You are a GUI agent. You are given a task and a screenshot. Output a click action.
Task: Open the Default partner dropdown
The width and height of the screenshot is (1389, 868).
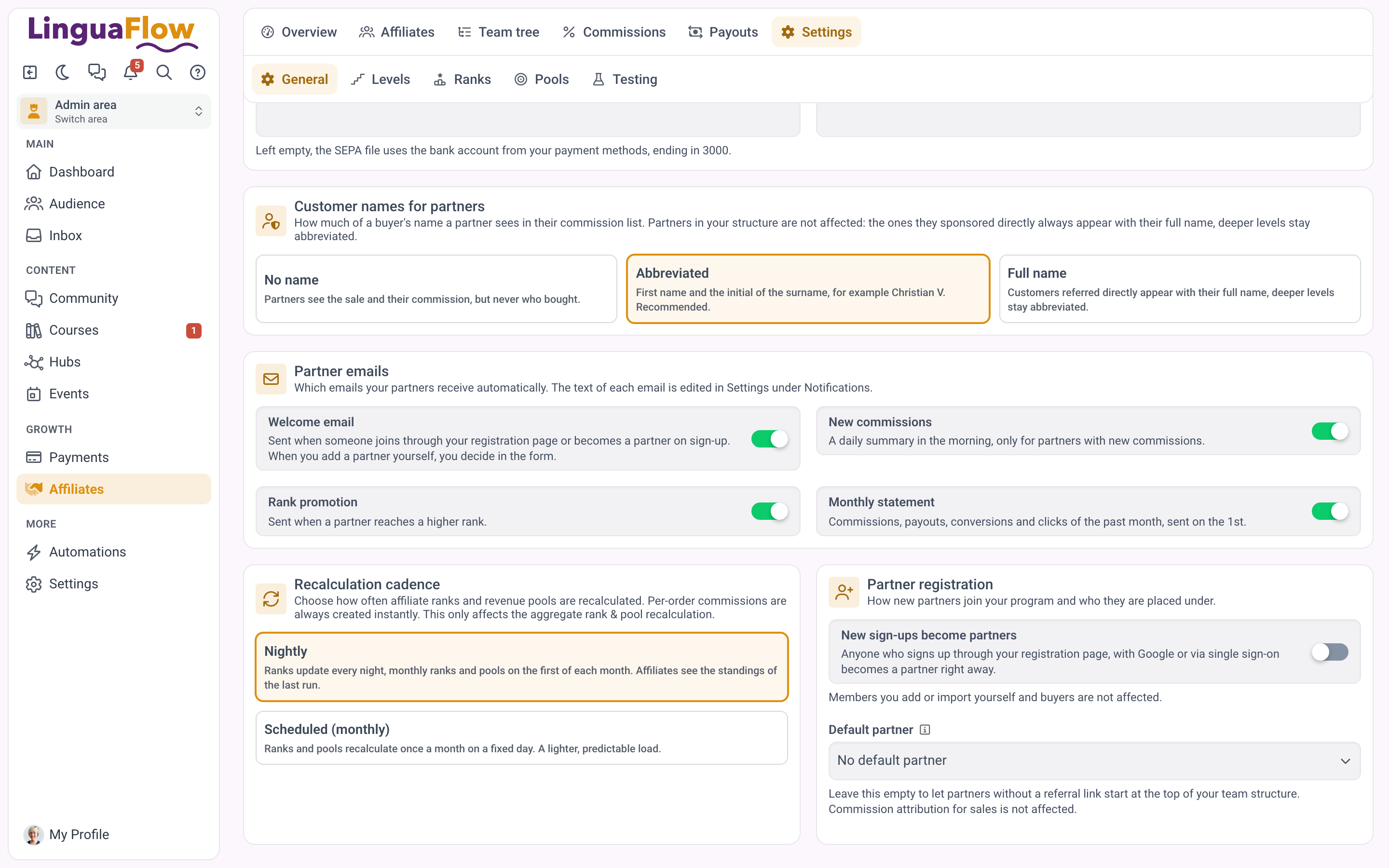1094,760
